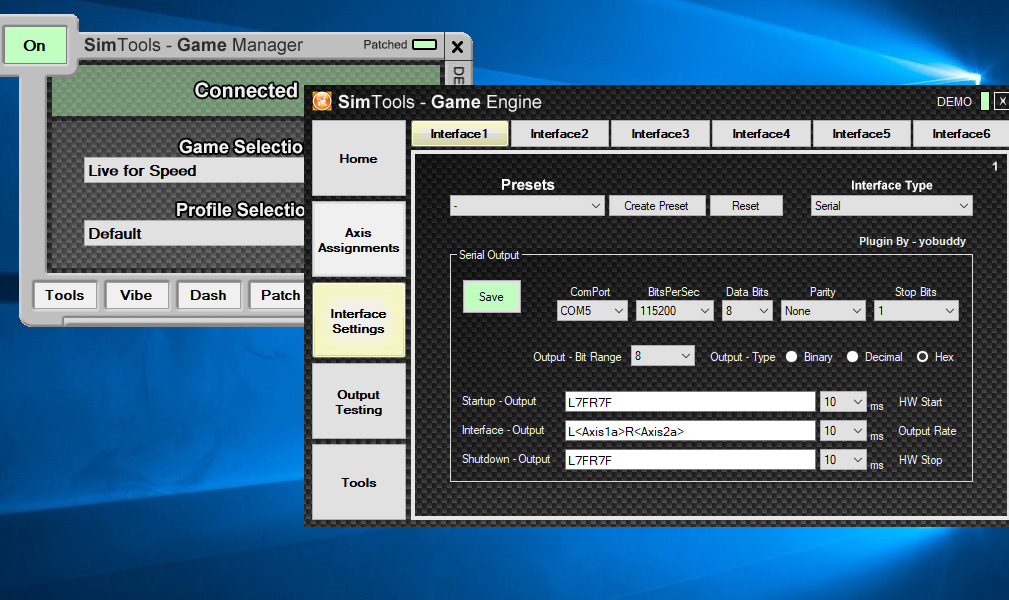Open Output Testing section
The width and height of the screenshot is (1009, 600).
click(x=358, y=402)
